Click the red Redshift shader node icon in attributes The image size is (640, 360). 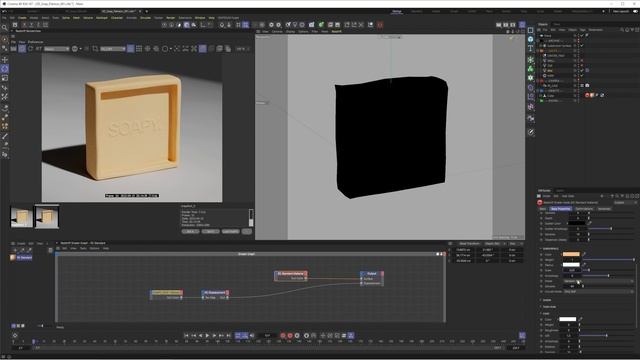tap(540, 202)
